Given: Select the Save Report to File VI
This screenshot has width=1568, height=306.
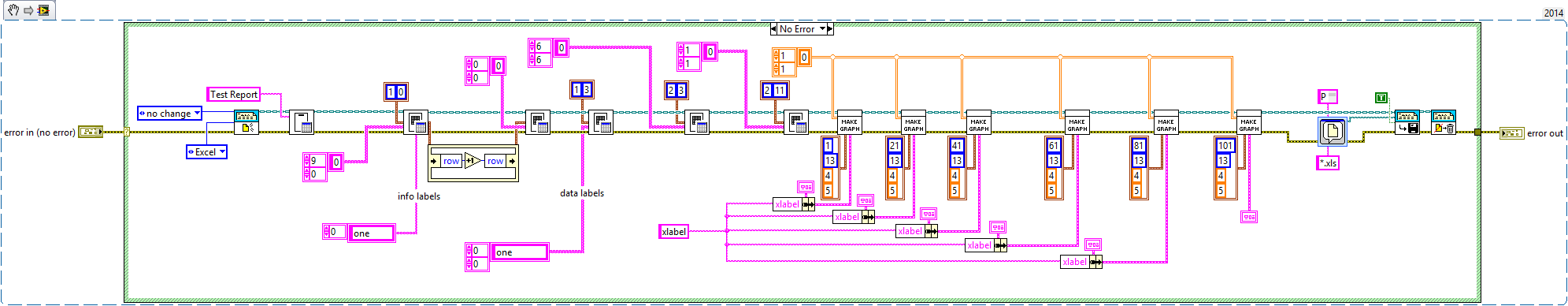Looking at the screenshot, I should [1407, 122].
